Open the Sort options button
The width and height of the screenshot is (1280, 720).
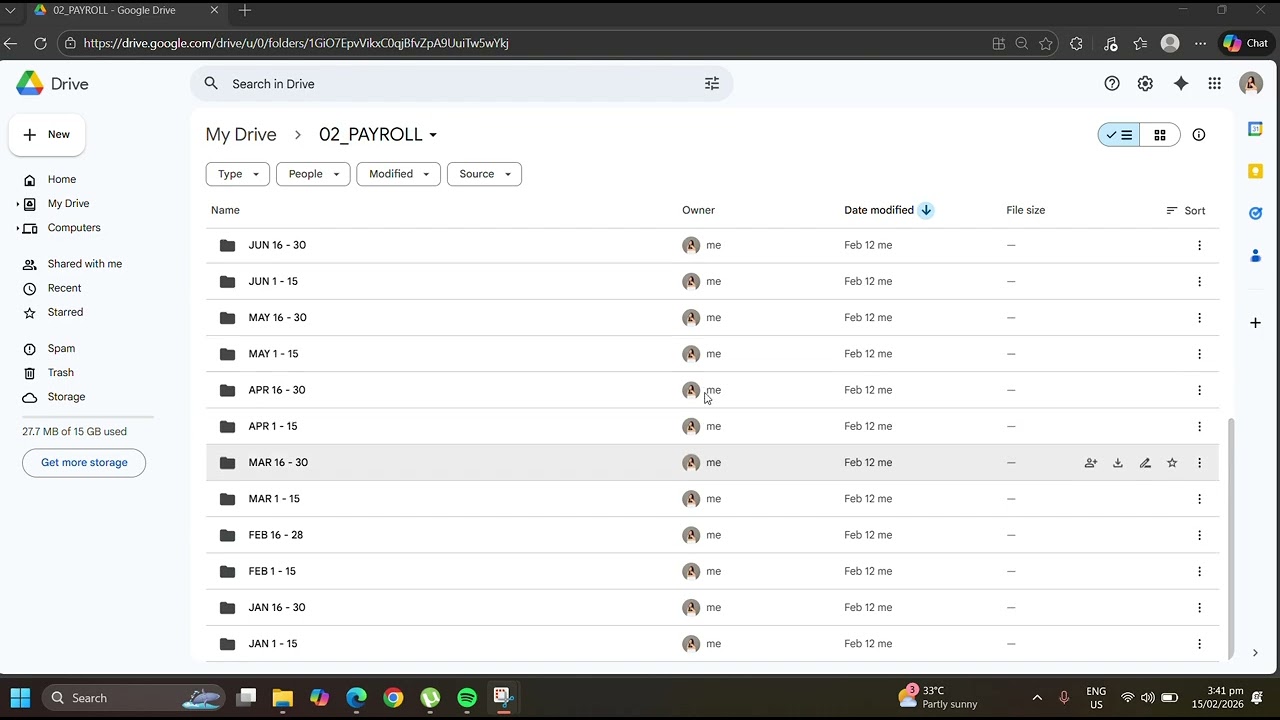point(1186,211)
